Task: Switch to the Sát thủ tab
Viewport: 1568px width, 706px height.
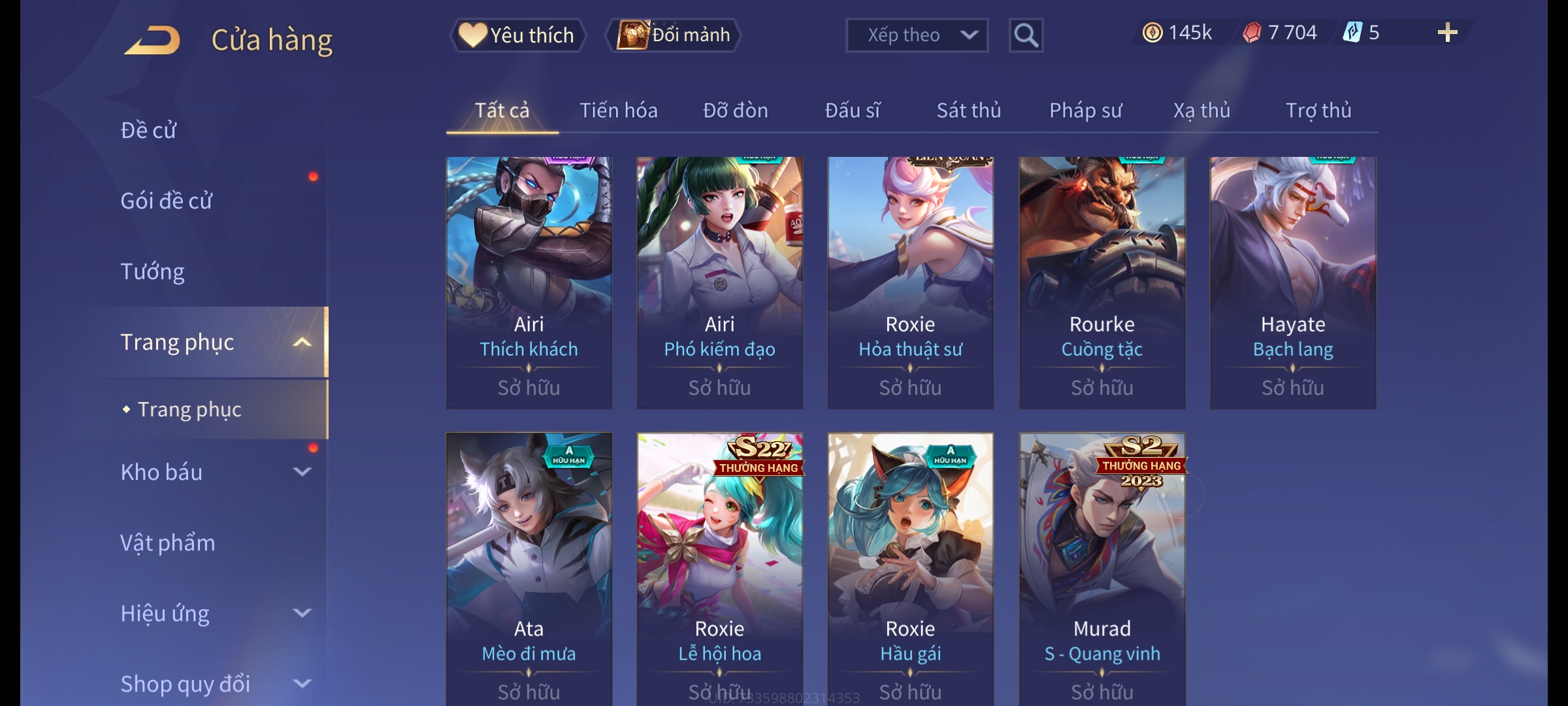Action: coord(969,110)
